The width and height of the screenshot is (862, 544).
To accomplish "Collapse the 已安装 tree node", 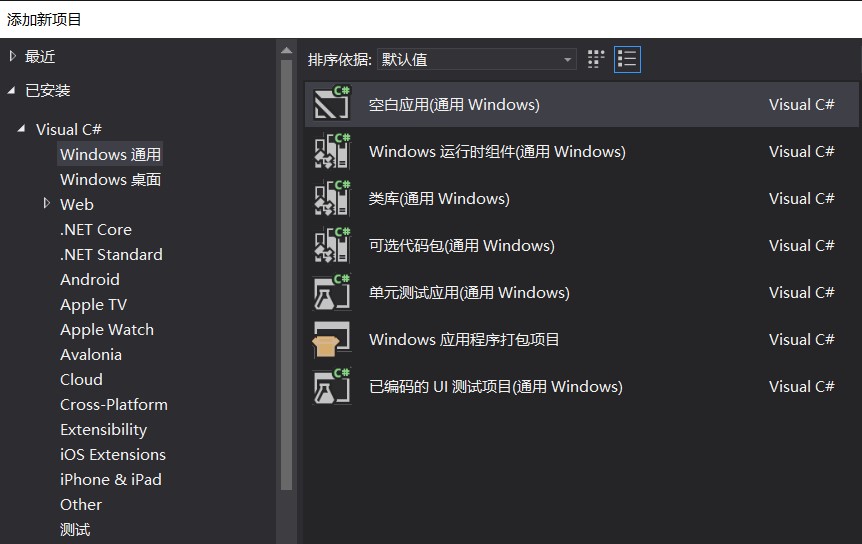I will tap(12, 90).
